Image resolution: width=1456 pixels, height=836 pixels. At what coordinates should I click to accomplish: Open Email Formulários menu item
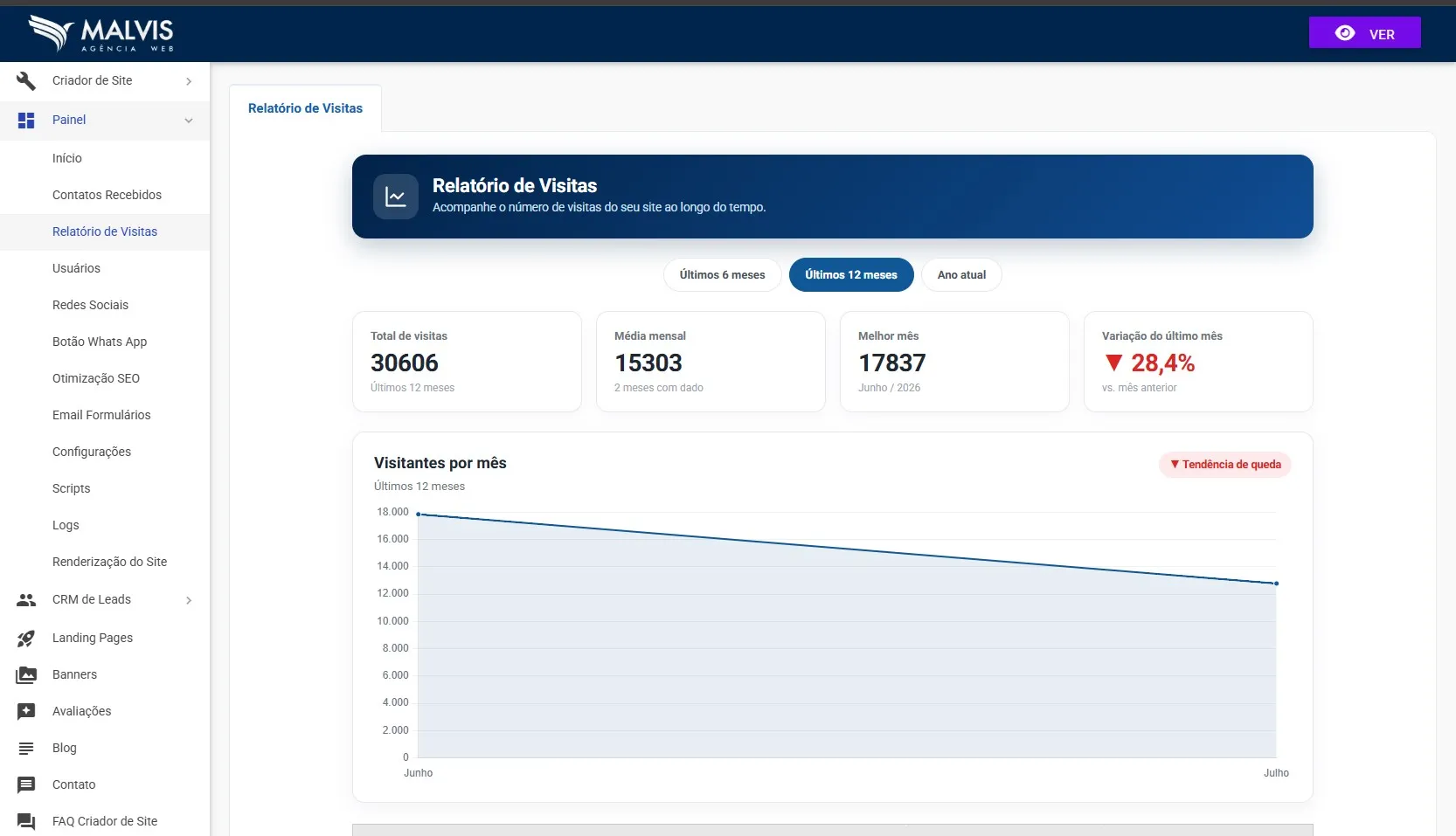click(105, 415)
